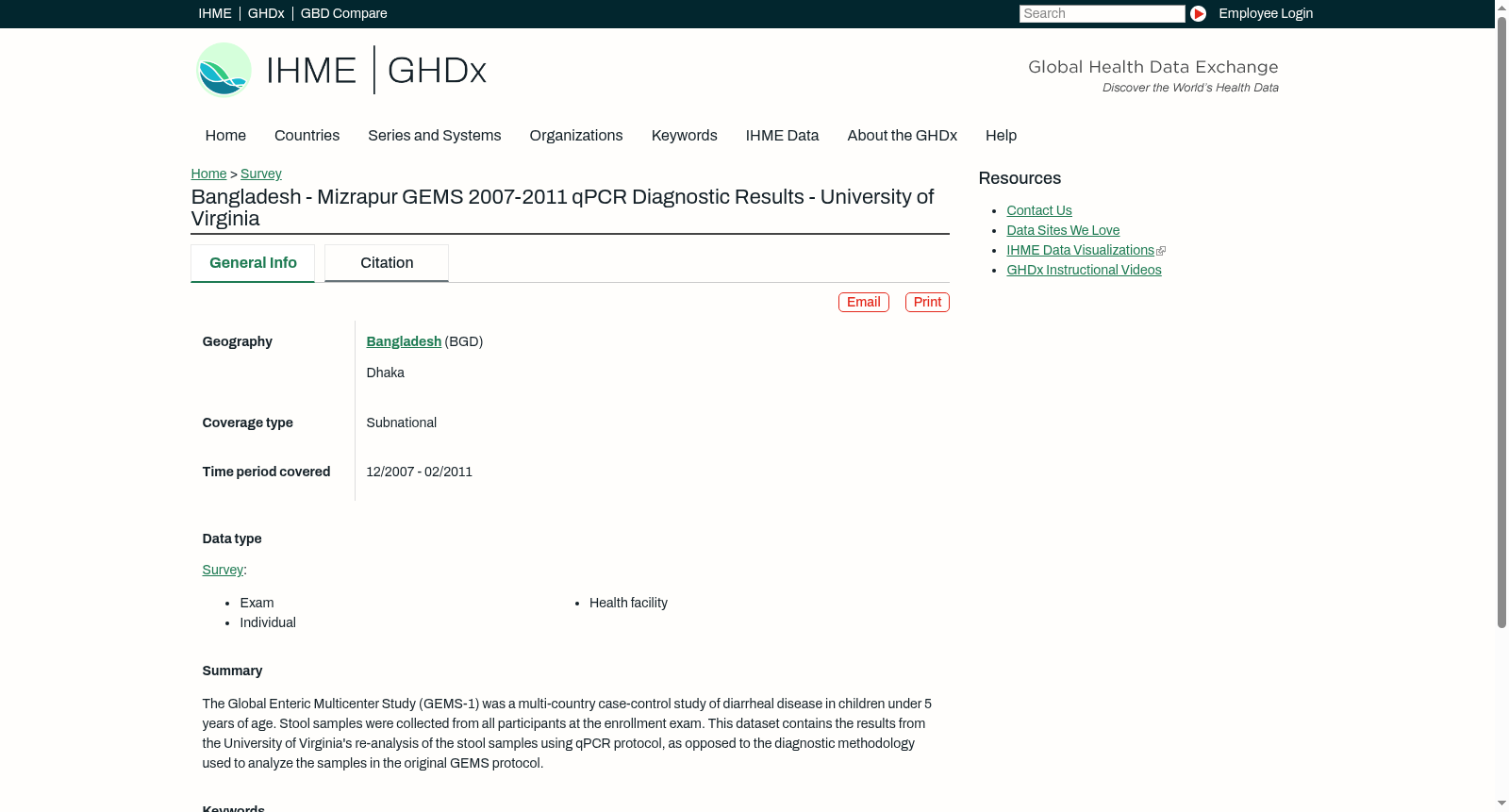Click the 'Exam' list item

pos(257,603)
